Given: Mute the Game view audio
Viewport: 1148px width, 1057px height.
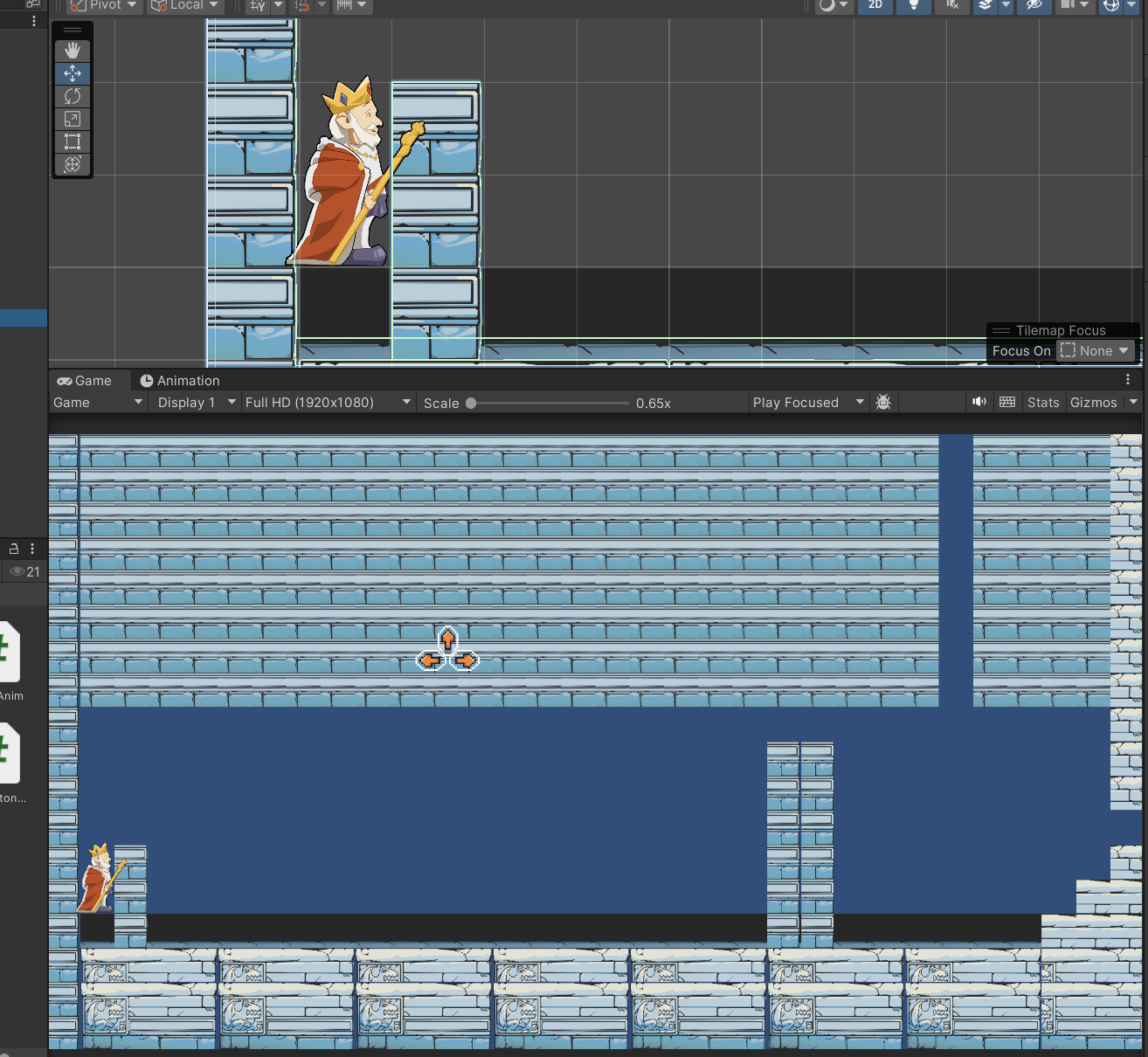Looking at the screenshot, I should tap(979, 402).
